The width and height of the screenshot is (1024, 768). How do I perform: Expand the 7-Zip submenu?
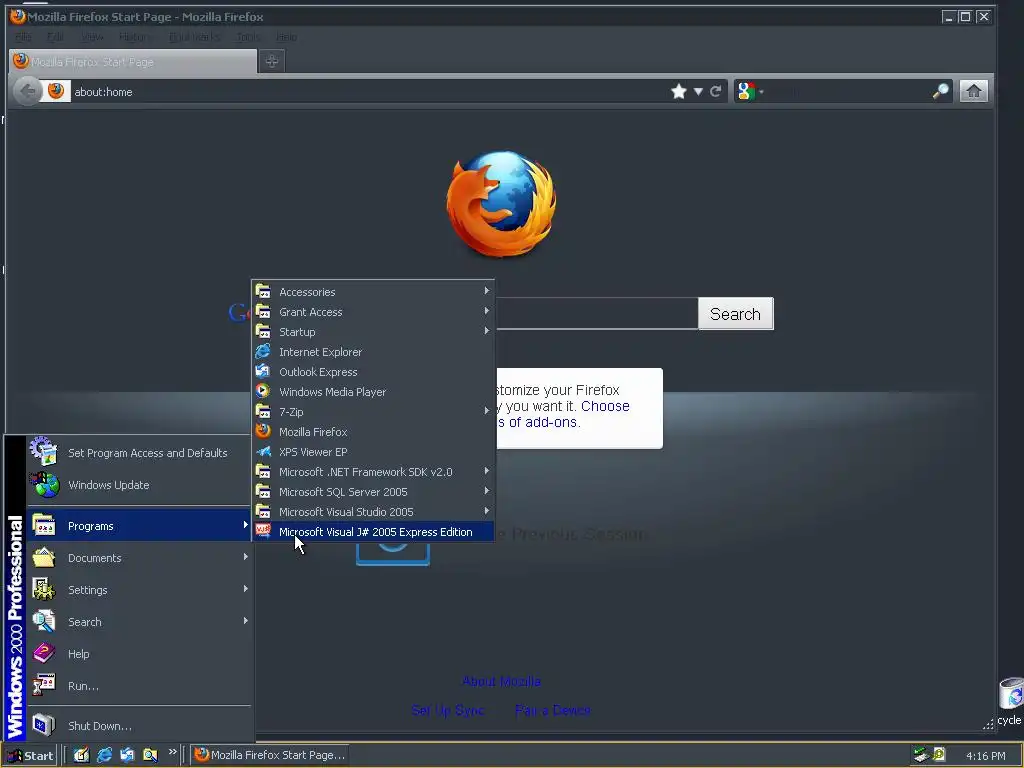coord(373,412)
